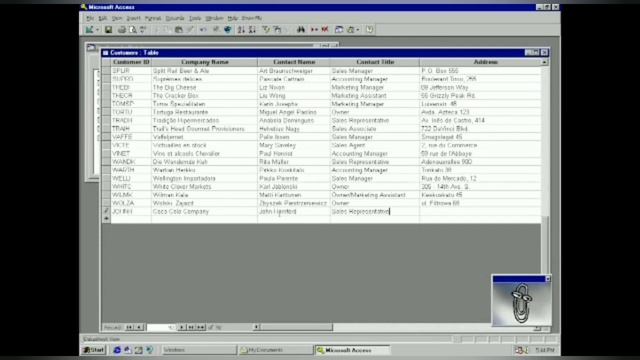Sort records descending Z to A
The width and height of the screenshot is (640, 360).
252,30
